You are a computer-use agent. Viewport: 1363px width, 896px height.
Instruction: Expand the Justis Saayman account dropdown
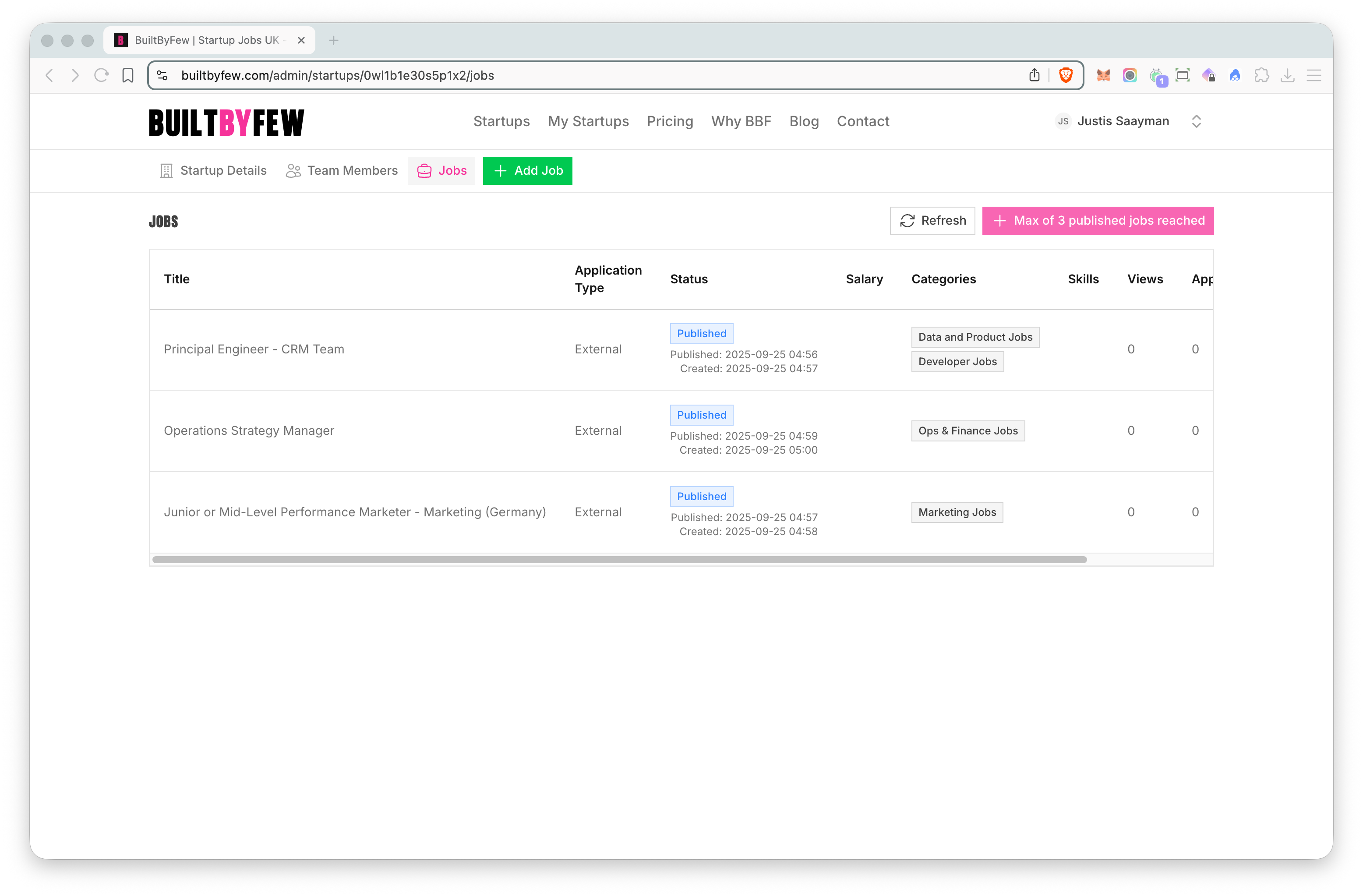[1197, 121]
